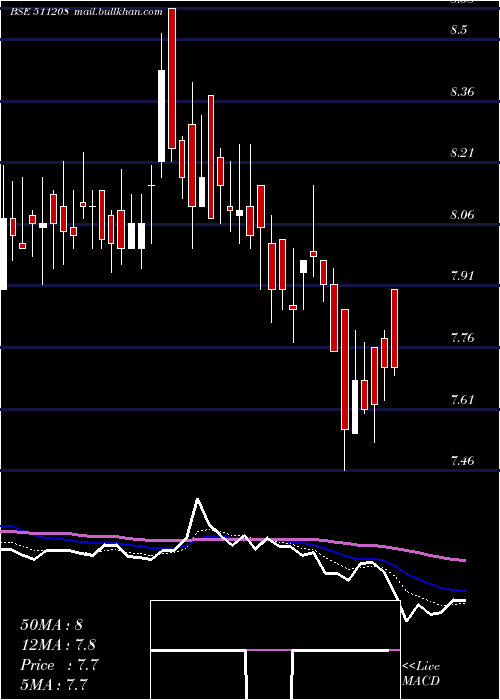500x700 pixels.
Task: Click the 7.61 price axis label
Action: [x=462, y=399]
